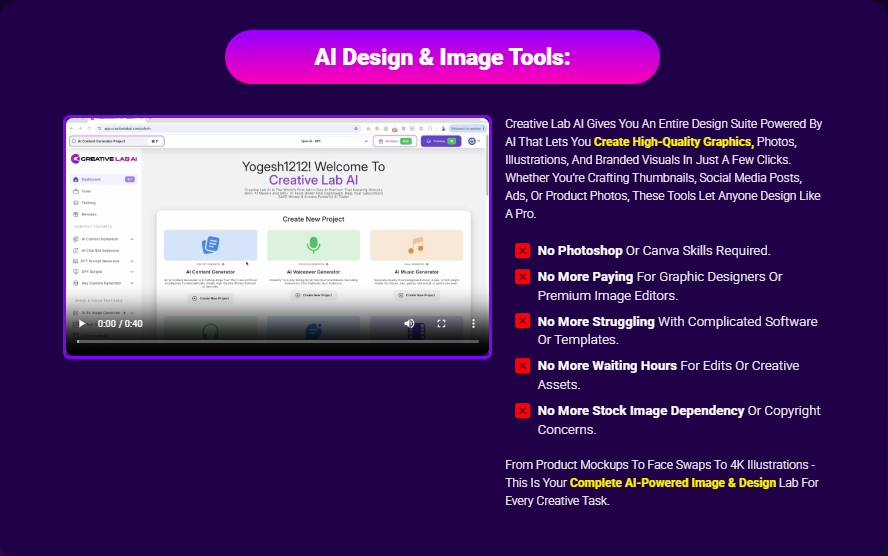Mute the video with the speaker icon
Screen dimensions: 888x556
point(409,323)
